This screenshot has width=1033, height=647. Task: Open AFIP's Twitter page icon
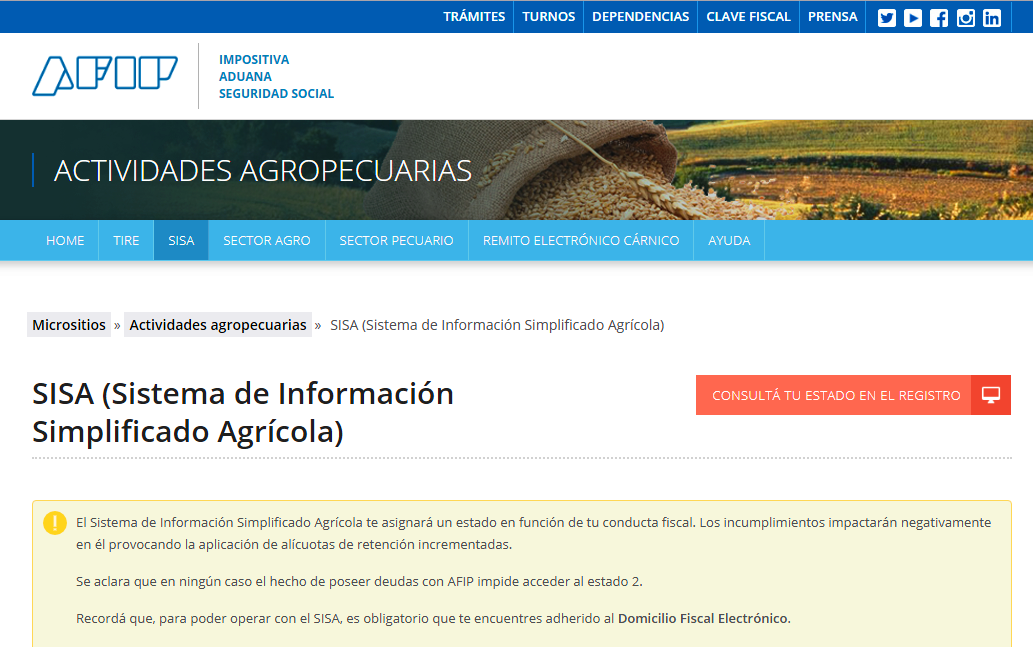886,17
